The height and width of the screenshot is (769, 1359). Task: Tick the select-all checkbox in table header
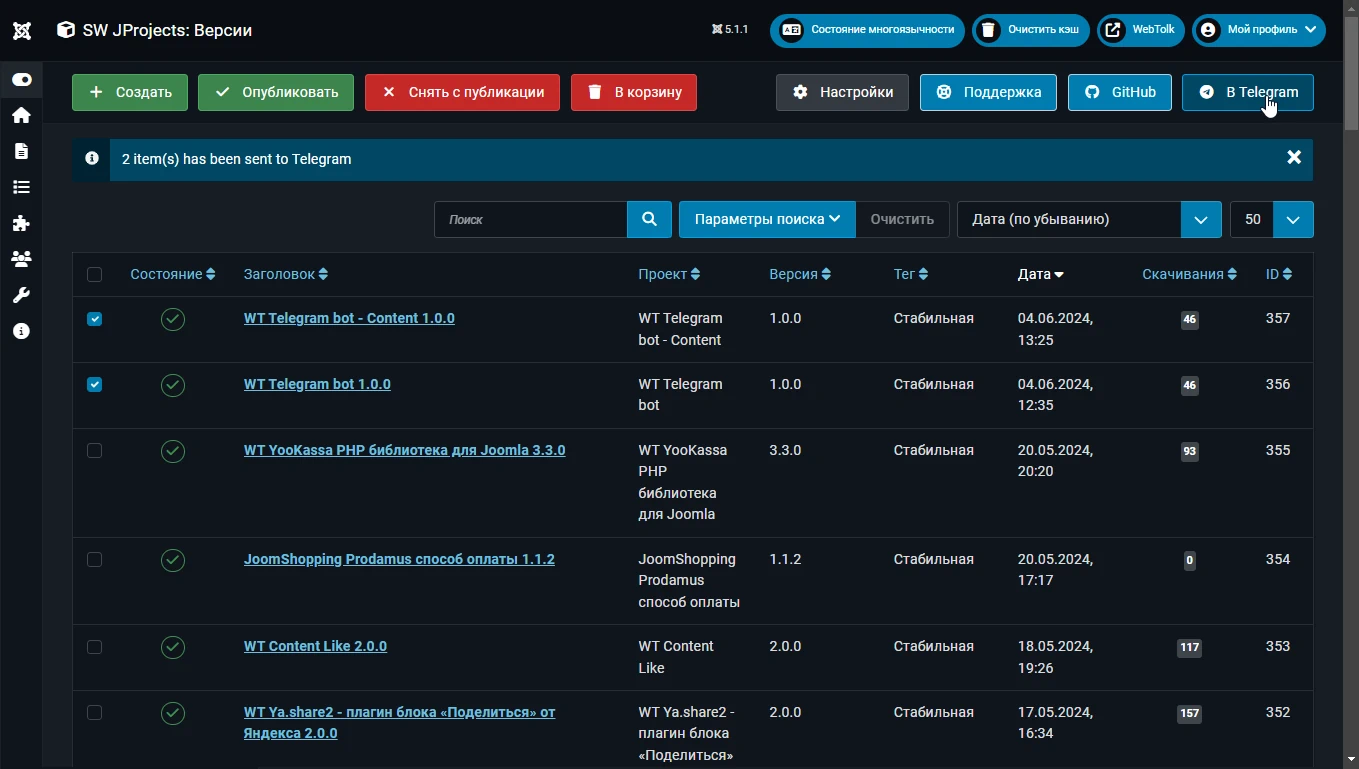tap(95, 275)
